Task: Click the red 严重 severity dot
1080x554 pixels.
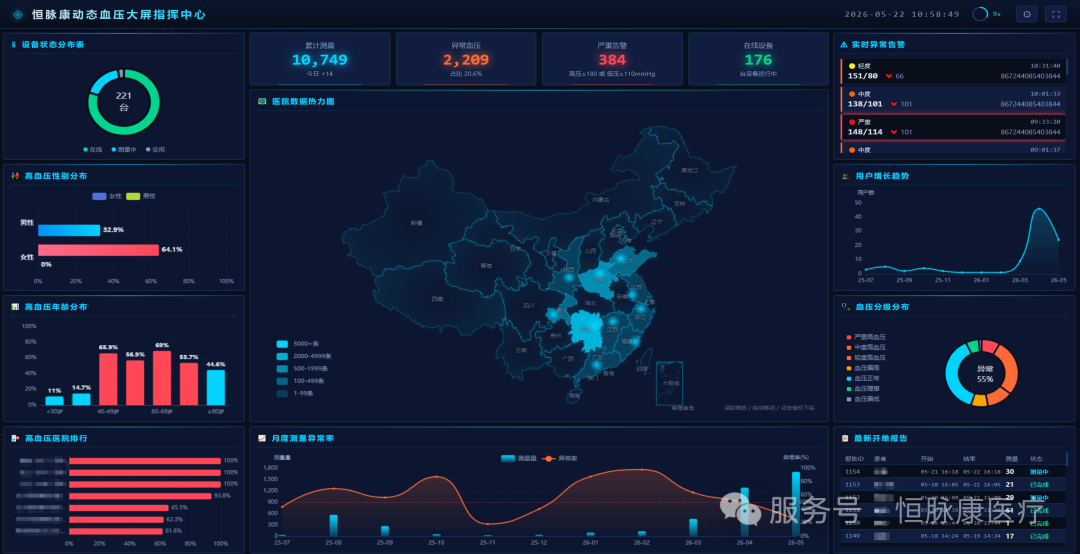Action: coord(852,122)
